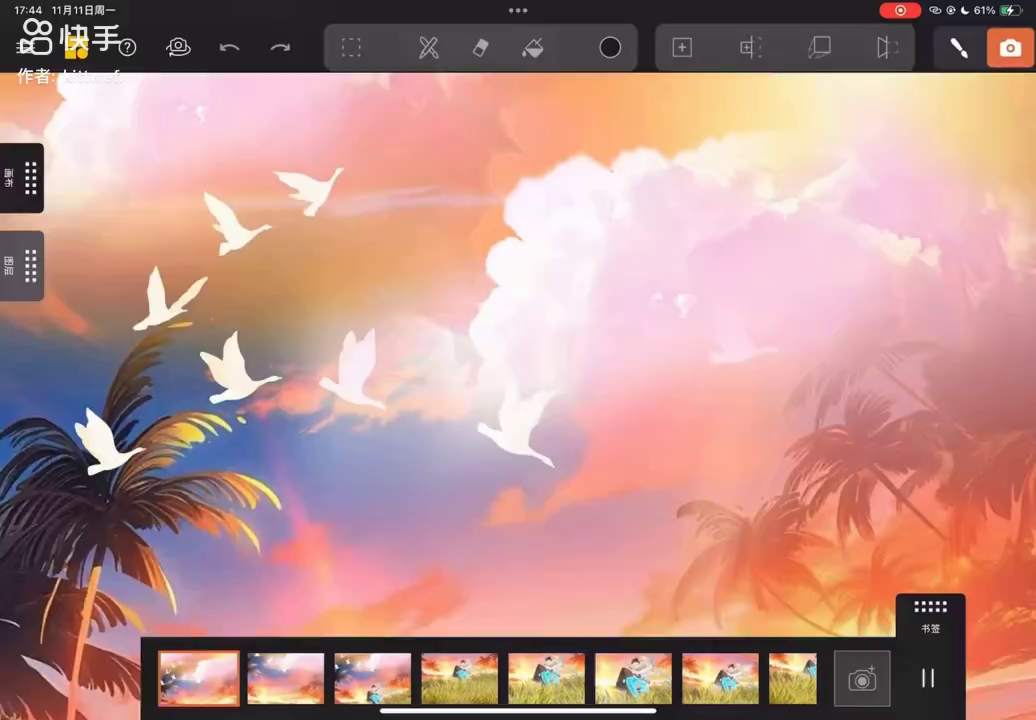Click the split frame icon in toolbar
This screenshot has width=1036, height=720.
(750, 48)
